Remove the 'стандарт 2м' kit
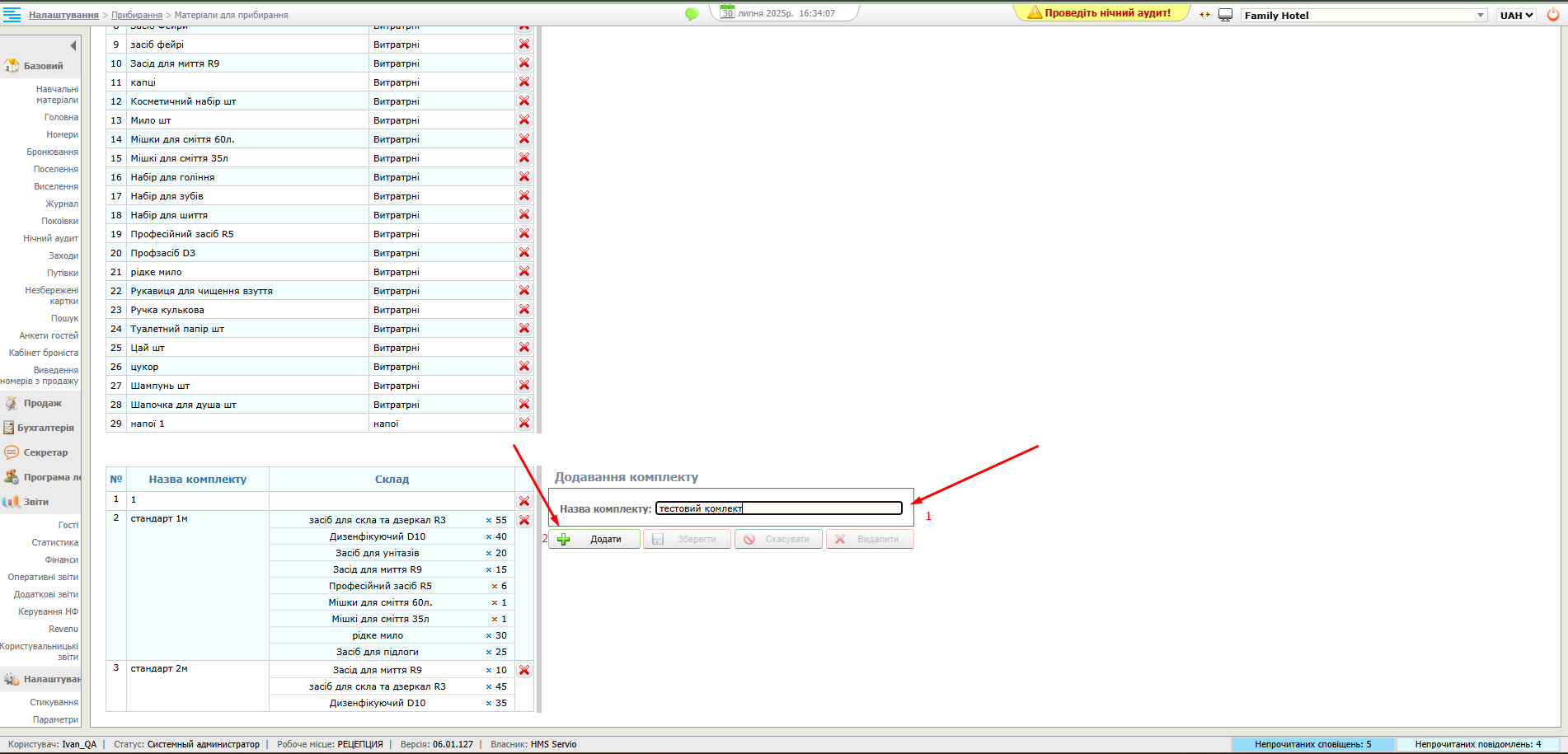This screenshot has height=754, width=1568. click(524, 670)
